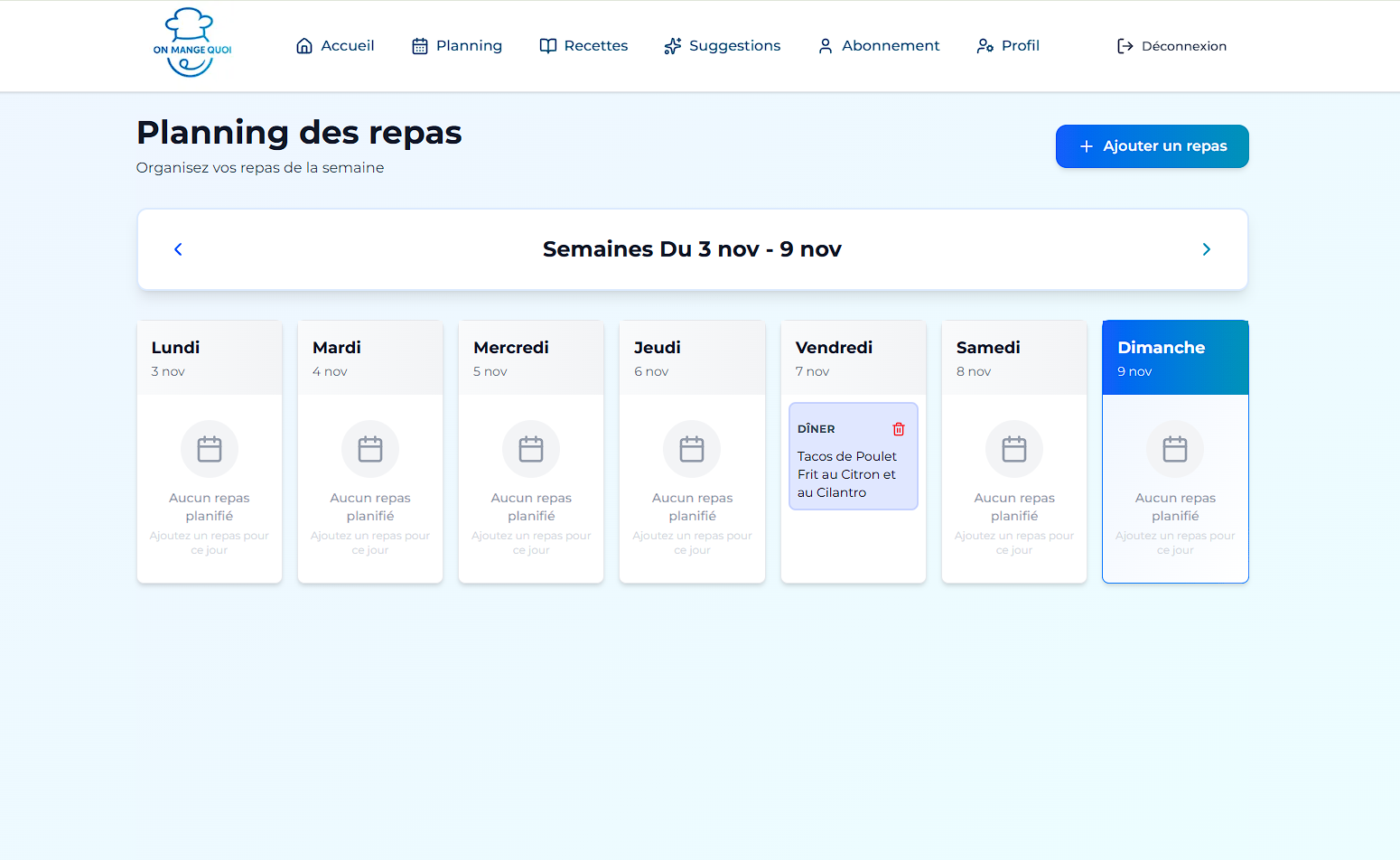Click the sparkles icon beside Suggestions
The height and width of the screenshot is (860, 1400).
click(x=673, y=46)
